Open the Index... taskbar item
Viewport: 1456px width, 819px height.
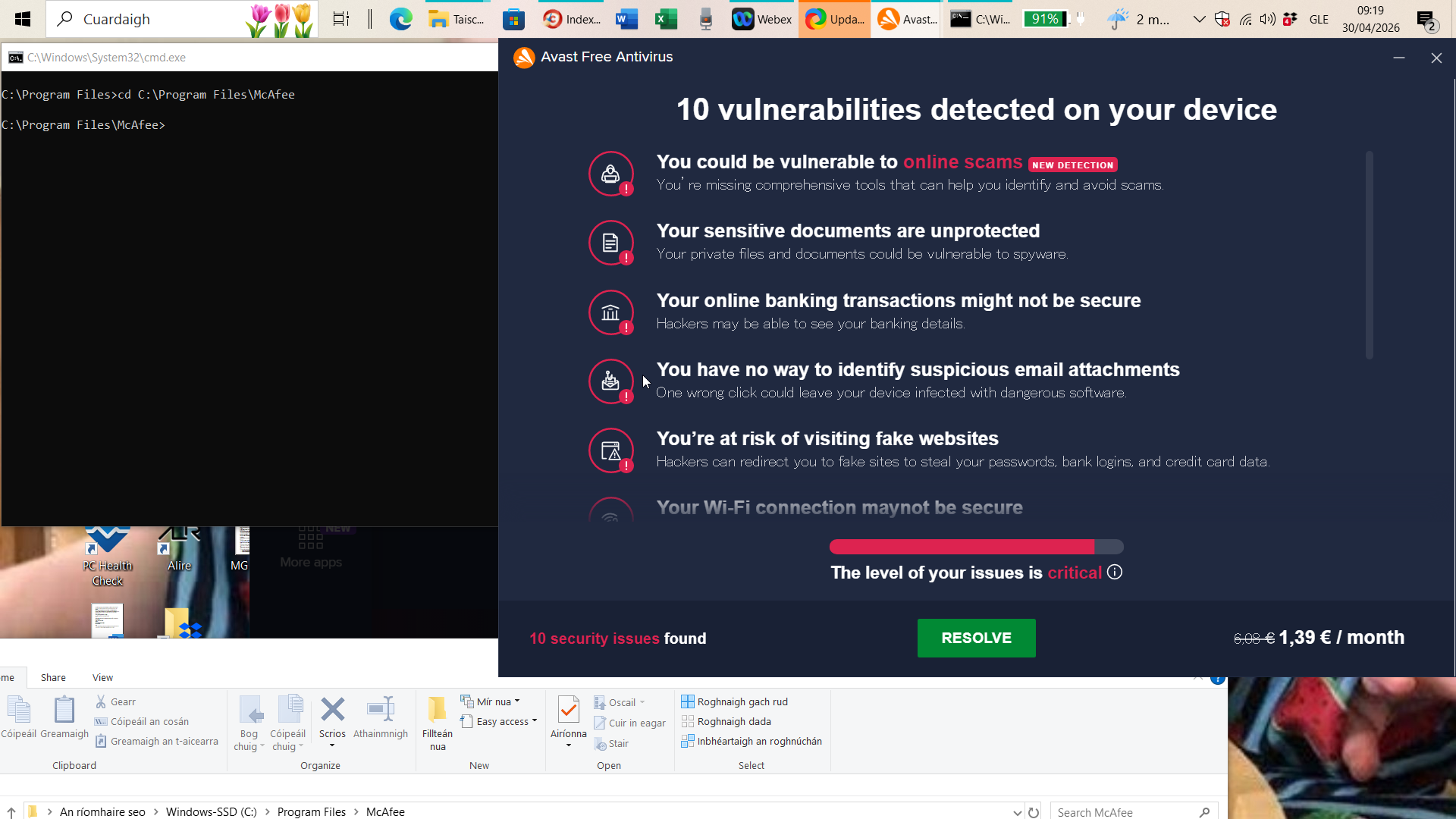[x=573, y=19]
